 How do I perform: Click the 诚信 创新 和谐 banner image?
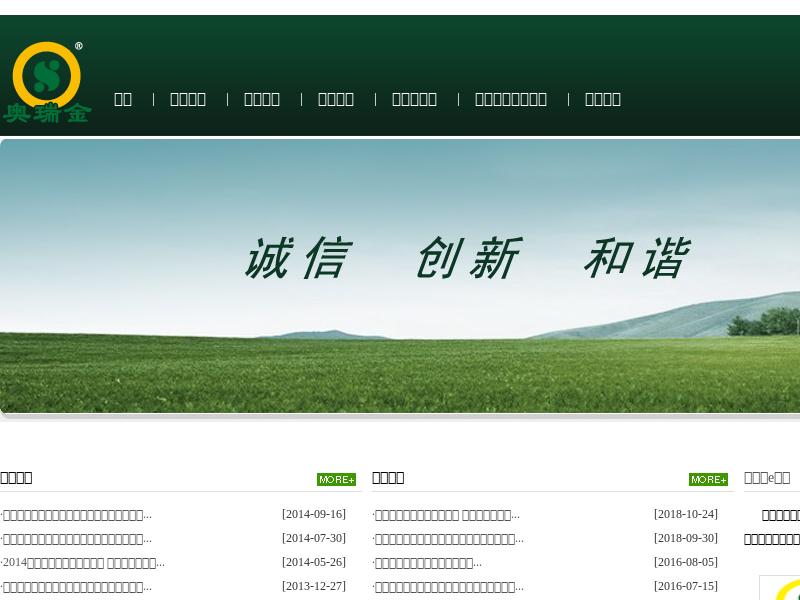coord(400,276)
